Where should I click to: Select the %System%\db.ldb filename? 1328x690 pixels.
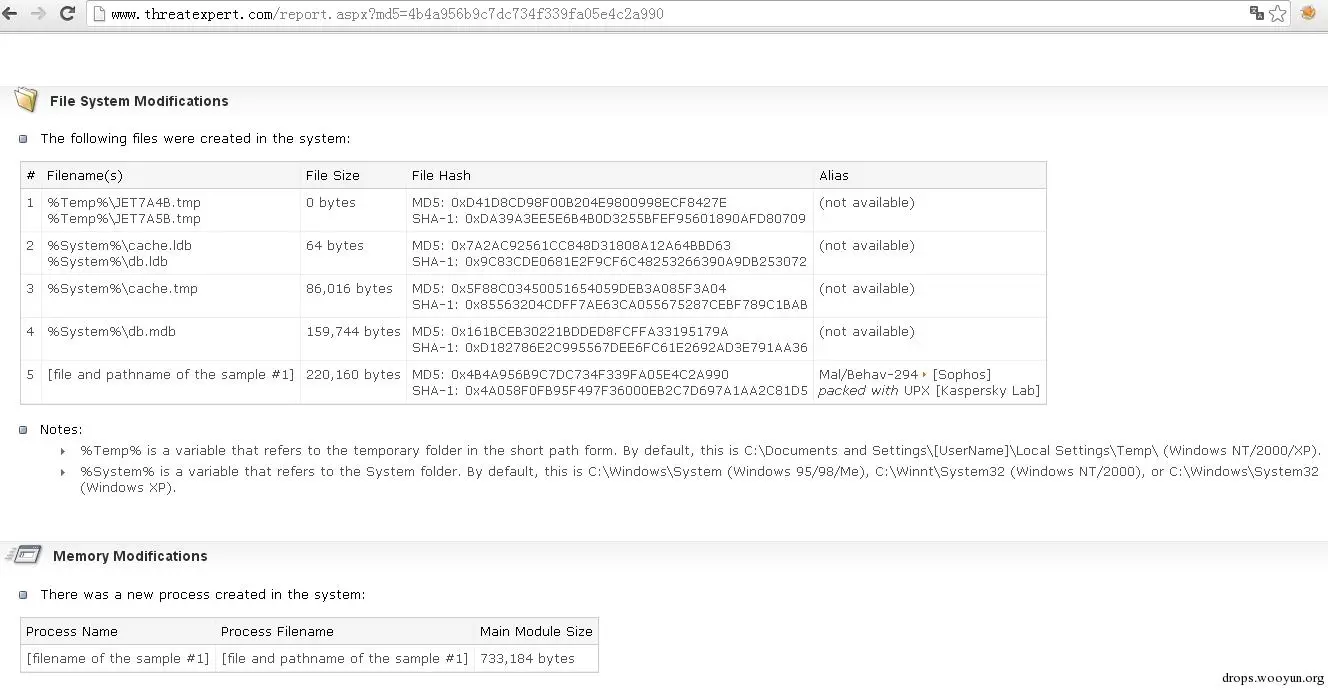[x=107, y=262]
